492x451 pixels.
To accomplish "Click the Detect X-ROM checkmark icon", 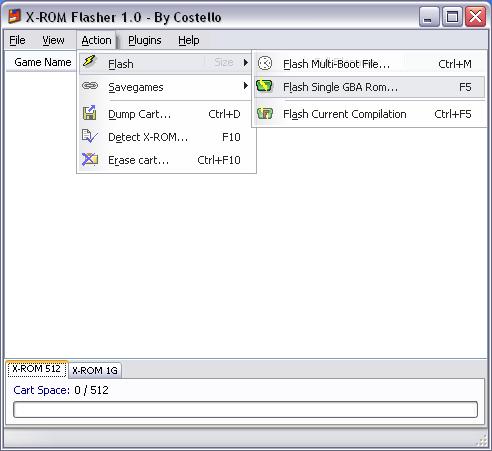I will (89, 136).
